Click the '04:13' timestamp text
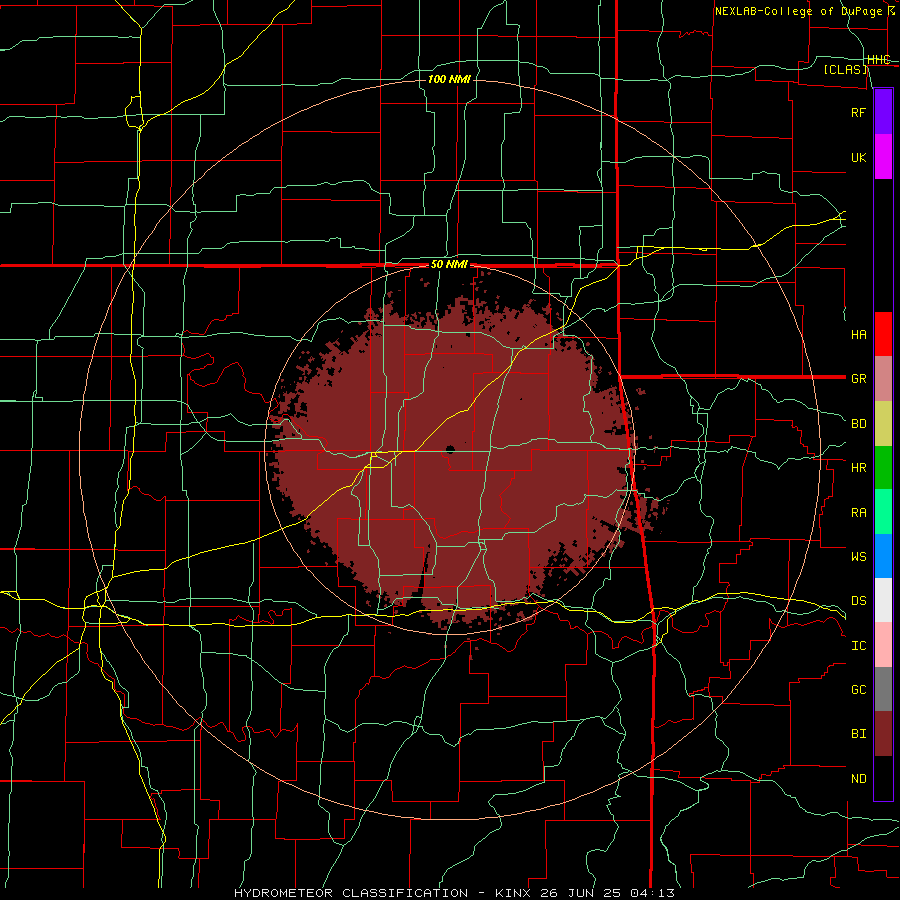 (652, 893)
